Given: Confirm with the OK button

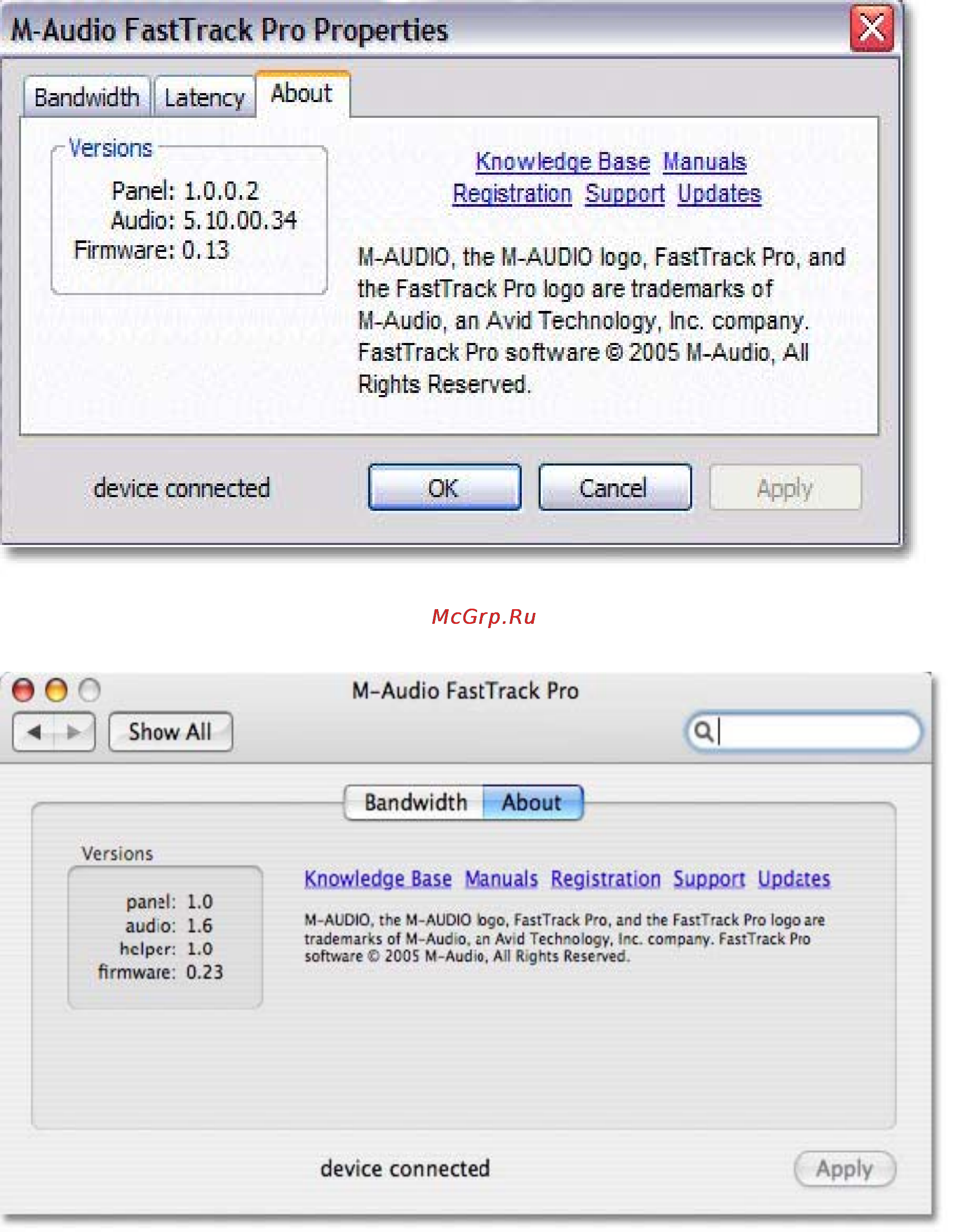Looking at the screenshot, I should pyautogui.click(x=444, y=488).
